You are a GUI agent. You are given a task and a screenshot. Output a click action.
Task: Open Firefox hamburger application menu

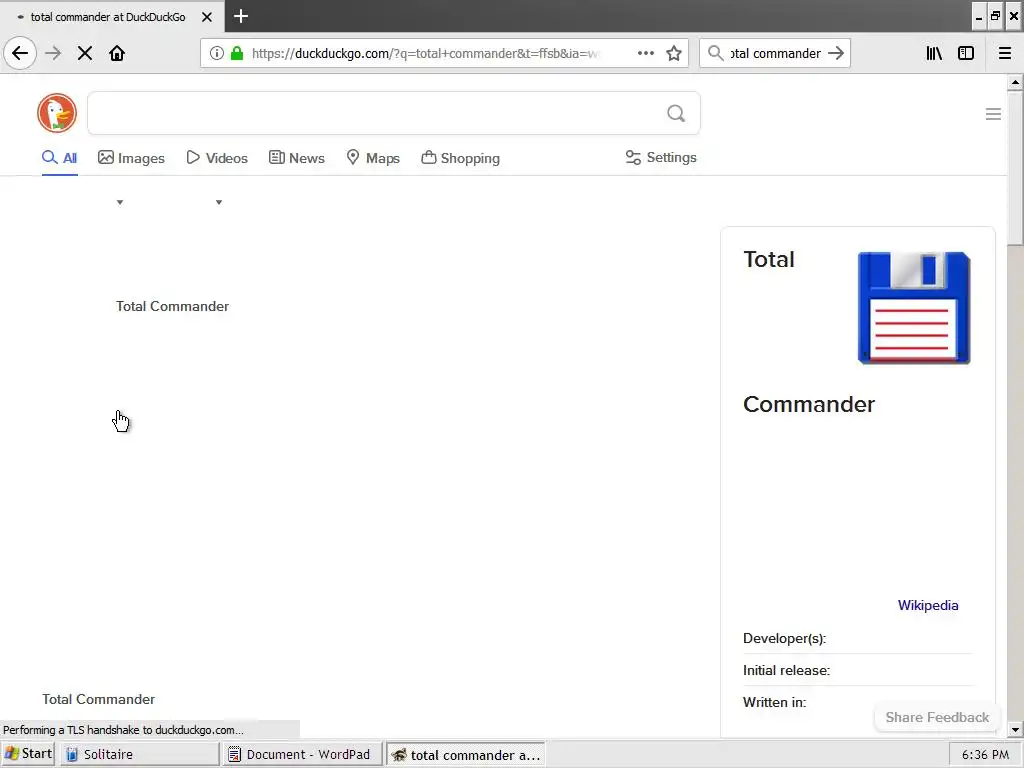tap(1005, 53)
